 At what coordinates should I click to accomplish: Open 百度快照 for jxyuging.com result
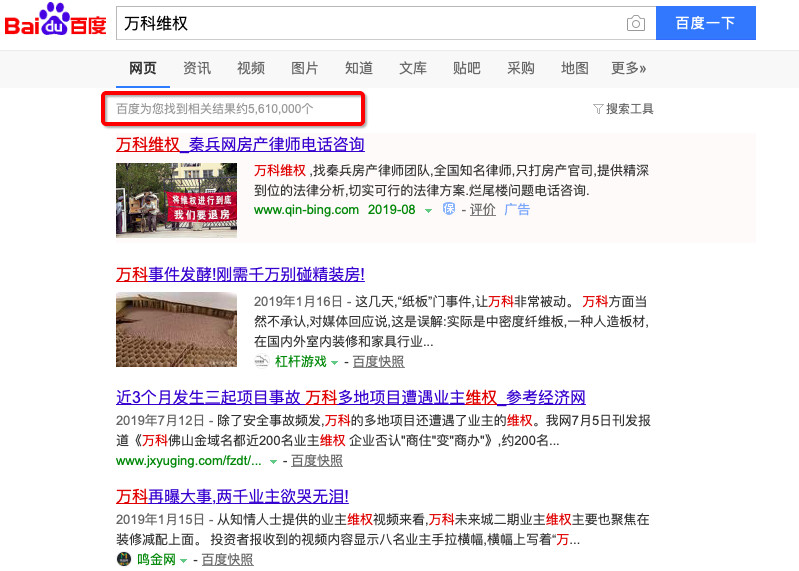pyautogui.click(x=317, y=460)
